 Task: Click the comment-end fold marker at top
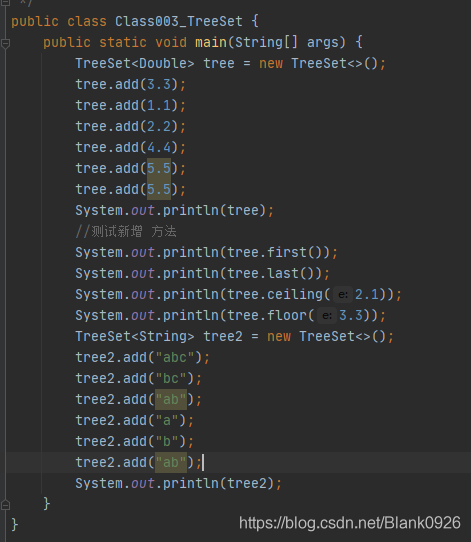[x=6, y=2]
